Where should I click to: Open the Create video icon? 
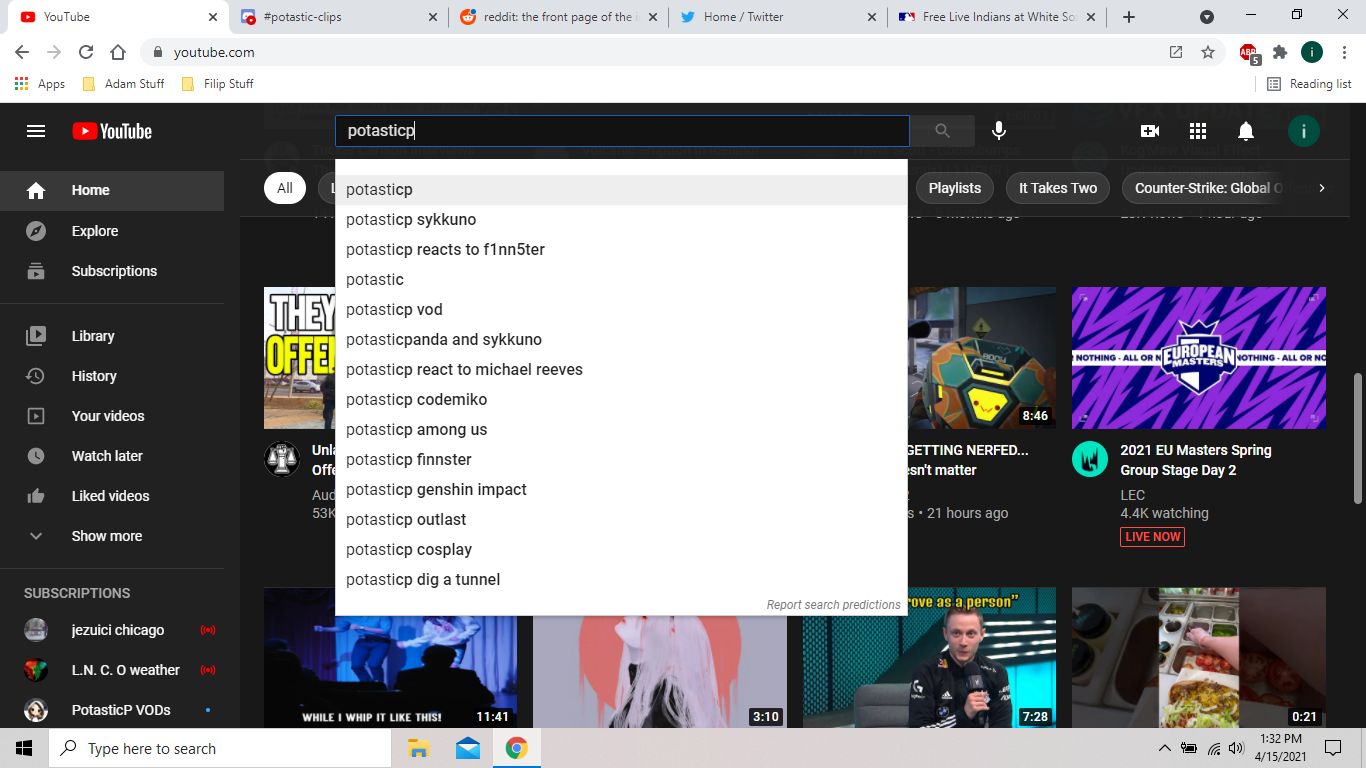[x=1149, y=130]
